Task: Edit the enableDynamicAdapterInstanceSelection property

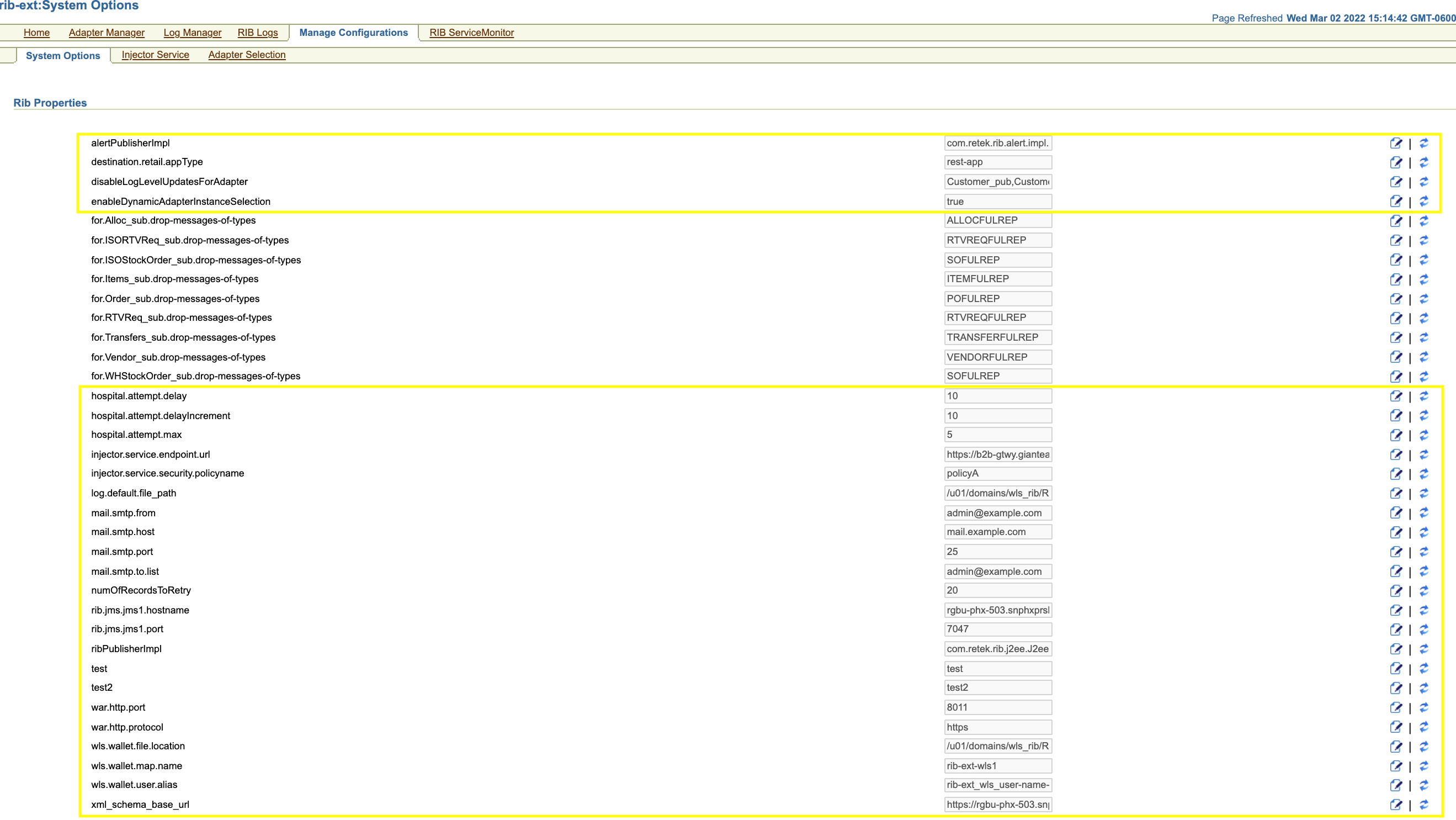Action: [1395, 202]
